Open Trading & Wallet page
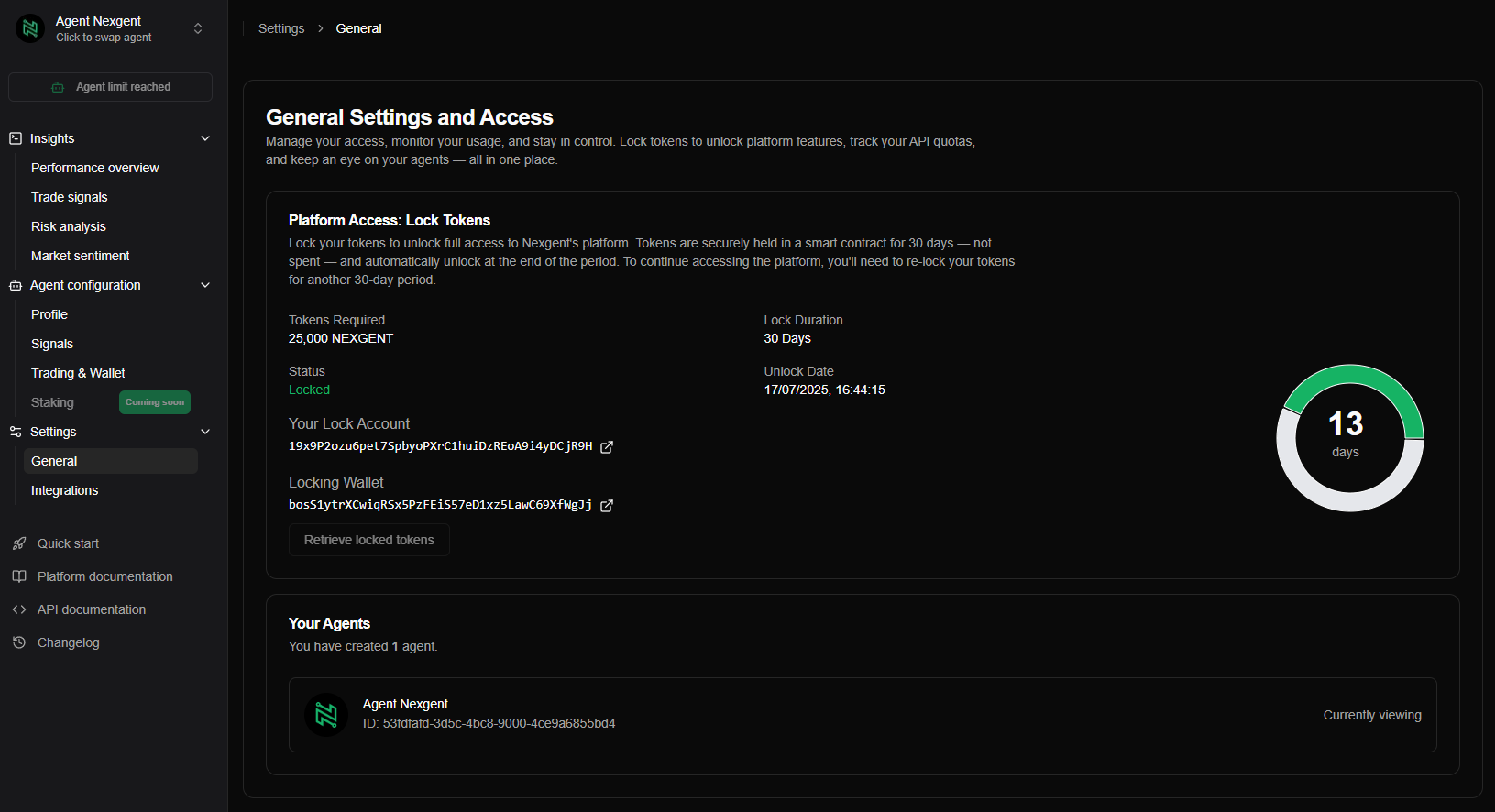Viewport: 1495px width, 812px height. 79,373
